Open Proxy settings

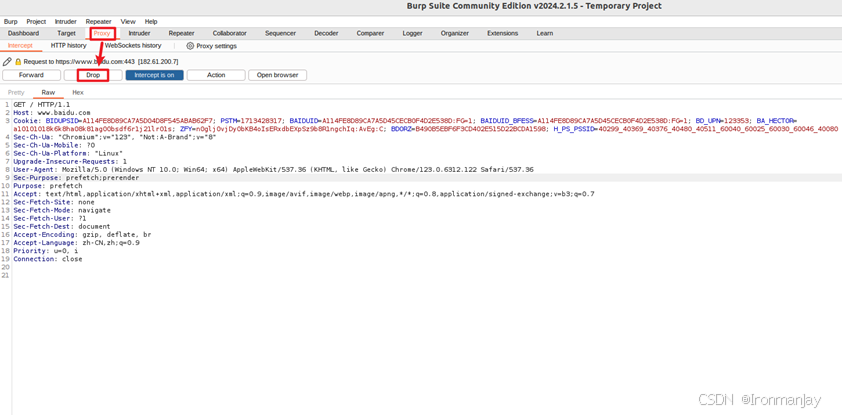tap(212, 46)
